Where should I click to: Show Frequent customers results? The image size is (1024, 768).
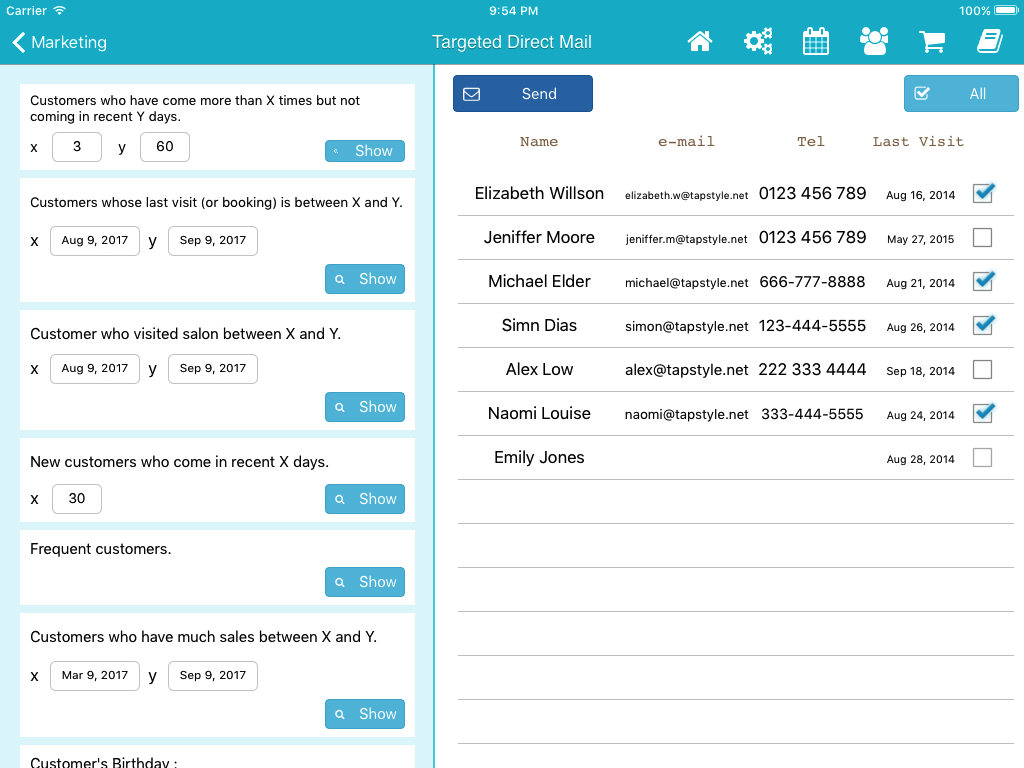click(x=365, y=582)
